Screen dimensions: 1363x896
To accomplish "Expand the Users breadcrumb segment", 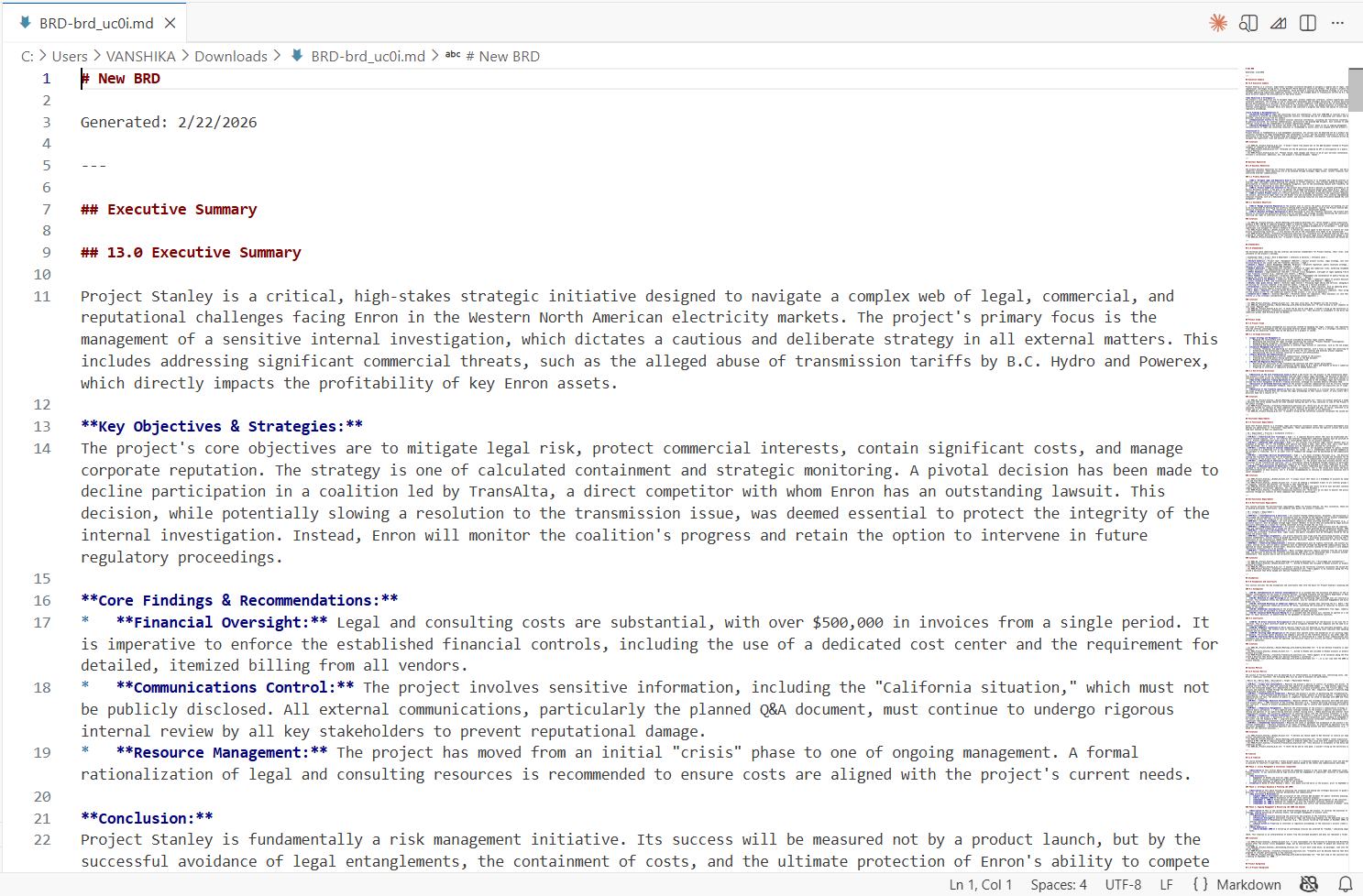I will click(x=70, y=56).
